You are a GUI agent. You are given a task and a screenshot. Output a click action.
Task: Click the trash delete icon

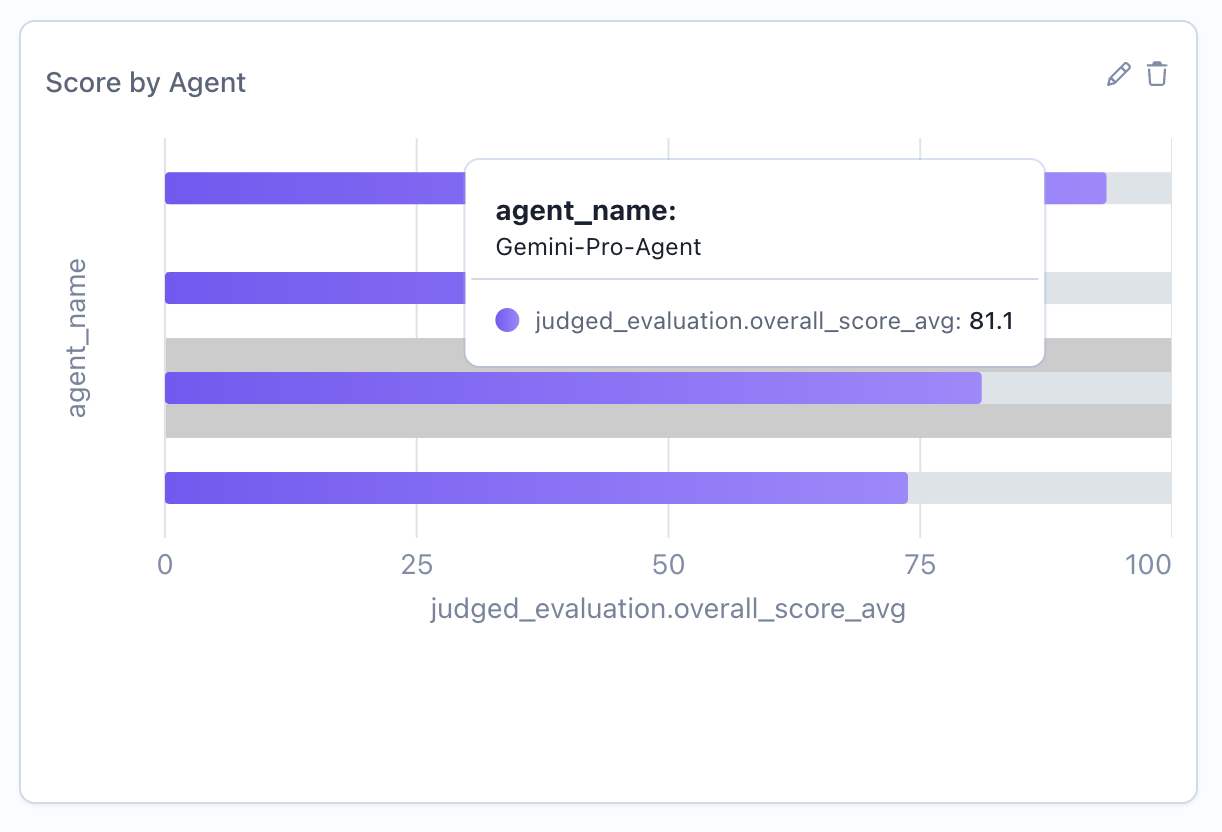[1157, 74]
